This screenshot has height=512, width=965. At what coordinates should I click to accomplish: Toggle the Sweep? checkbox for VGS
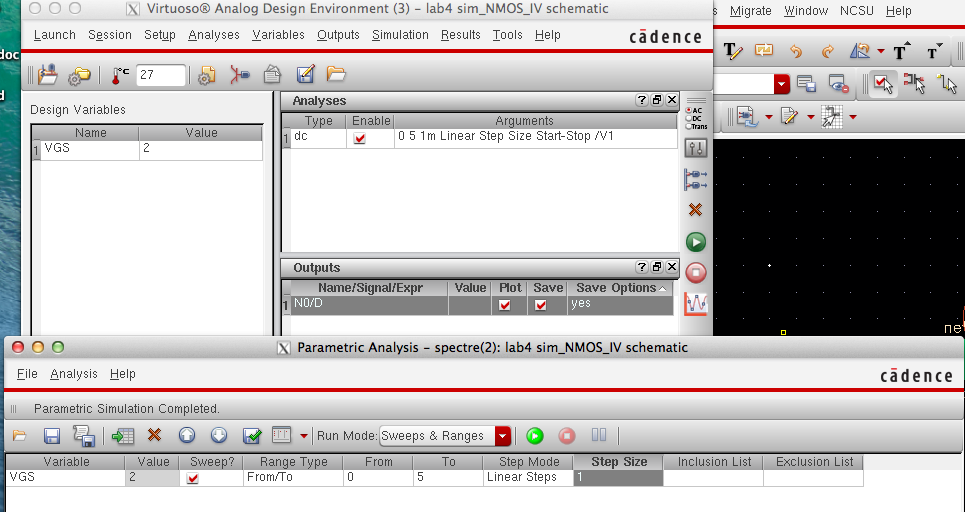[x=193, y=478]
